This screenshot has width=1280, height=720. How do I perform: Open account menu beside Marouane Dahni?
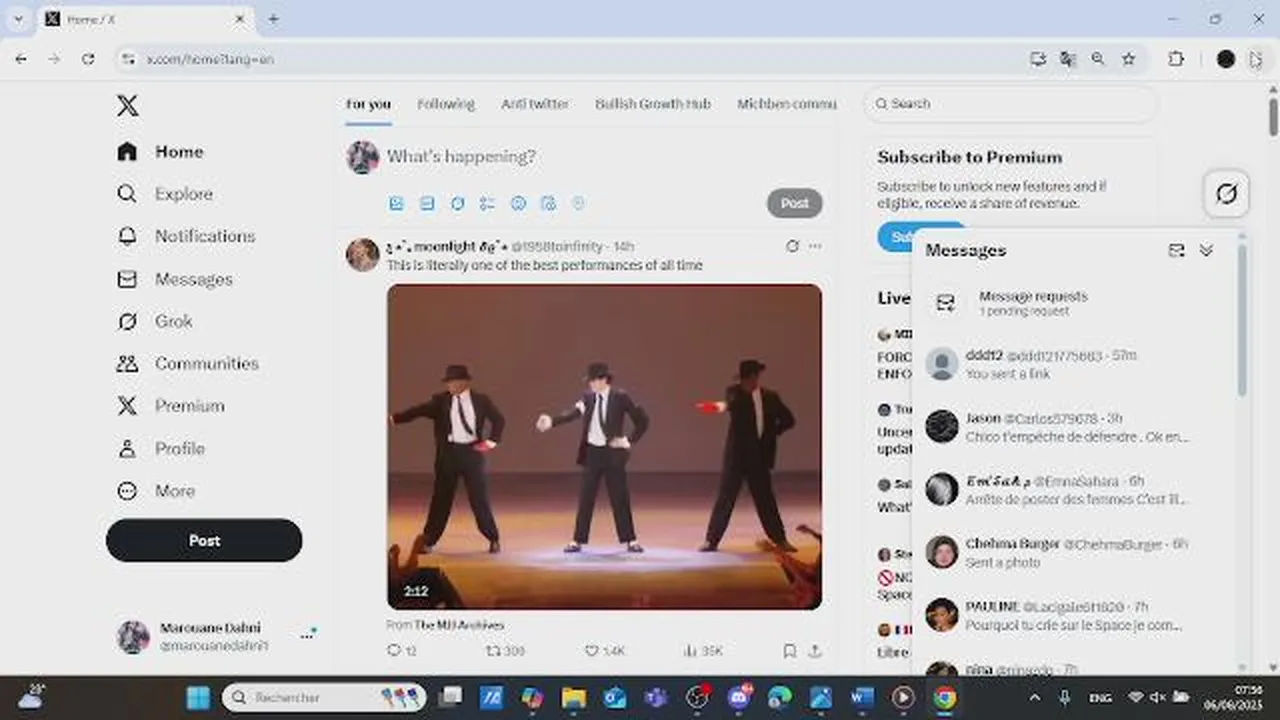coord(308,635)
